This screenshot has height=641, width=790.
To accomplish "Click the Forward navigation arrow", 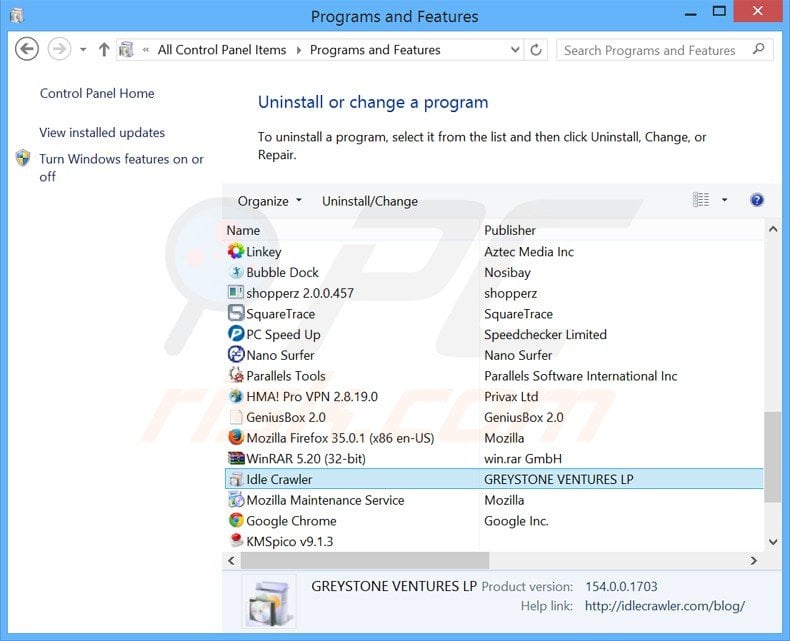I will [59, 49].
